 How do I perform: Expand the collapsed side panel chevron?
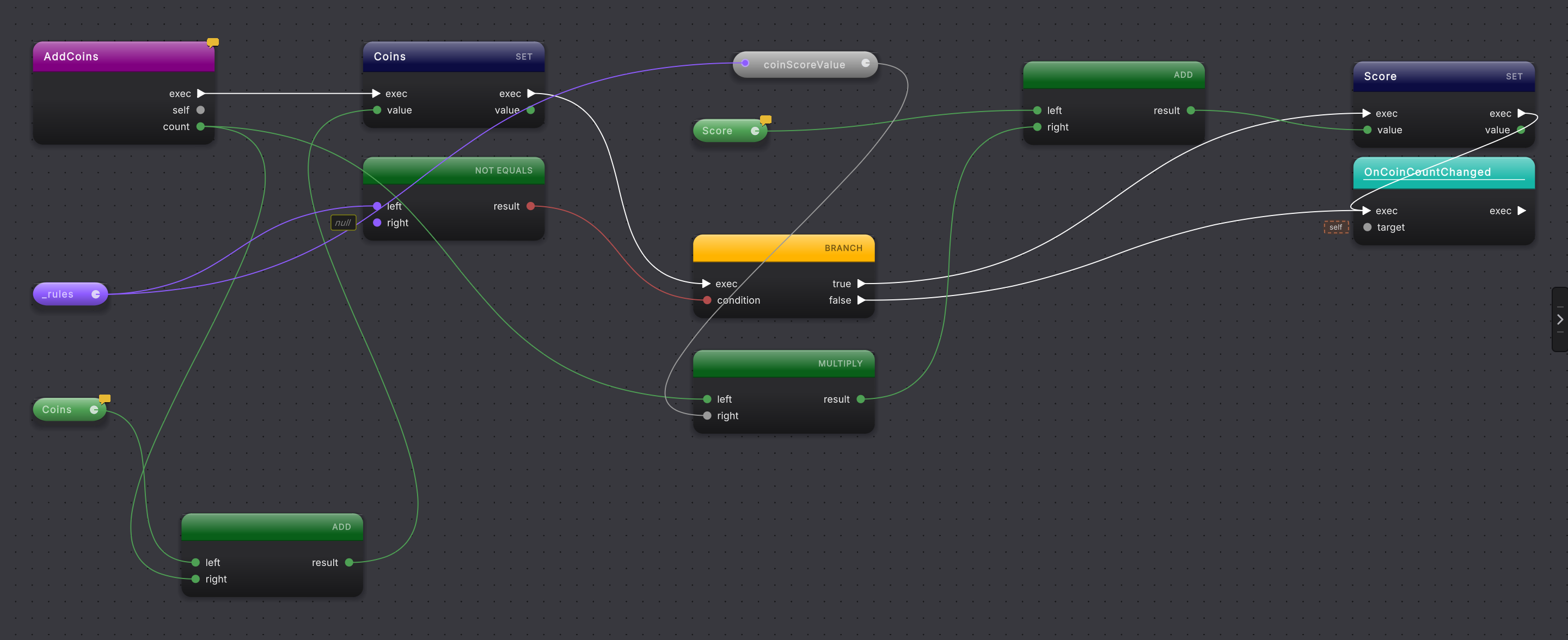(x=1560, y=319)
